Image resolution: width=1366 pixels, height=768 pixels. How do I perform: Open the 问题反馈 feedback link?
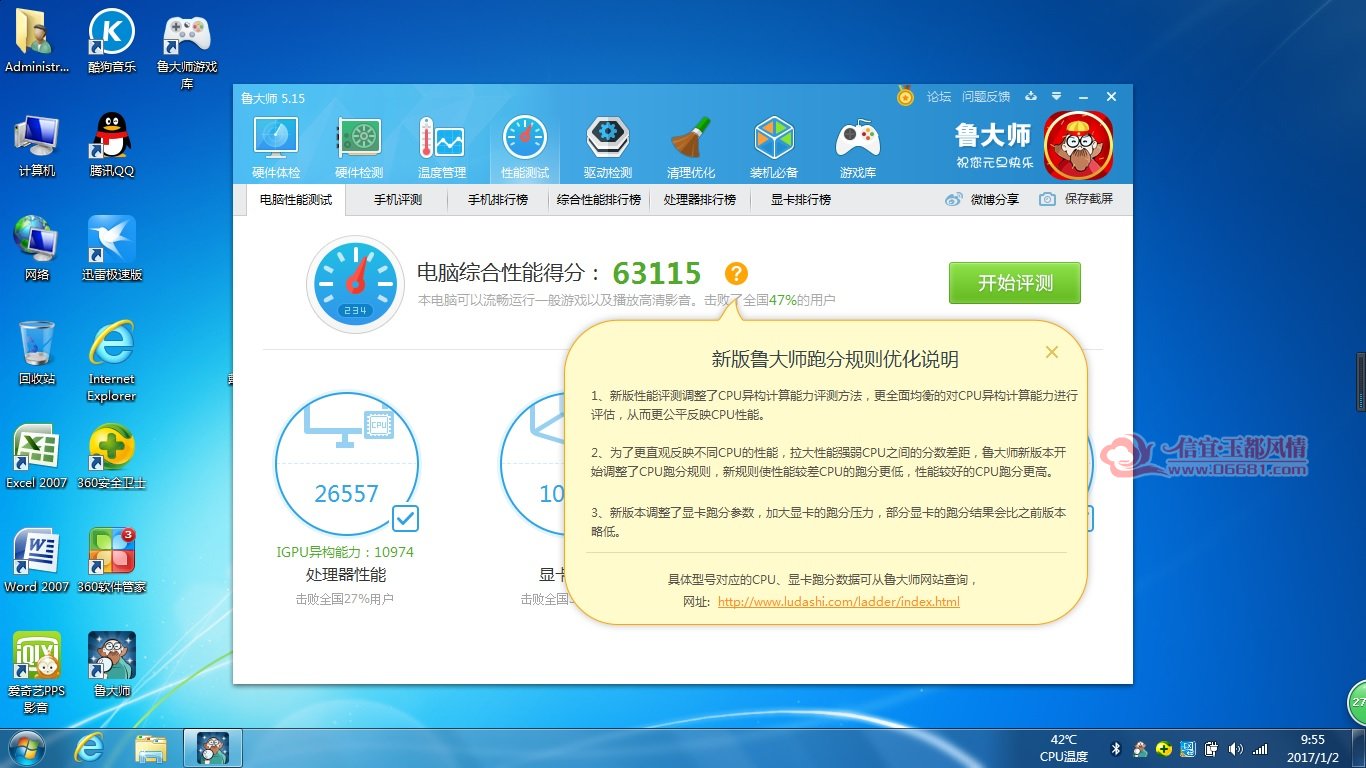pos(986,97)
